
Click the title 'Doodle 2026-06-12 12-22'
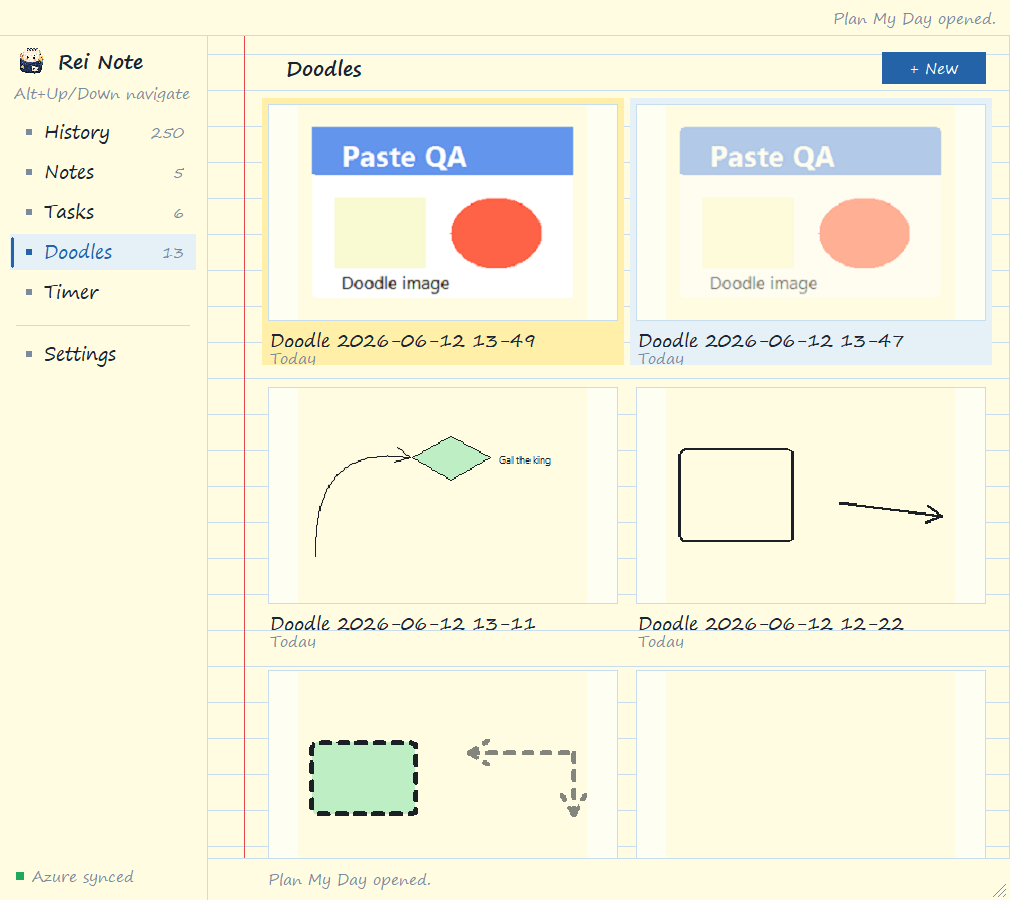pyautogui.click(x=770, y=623)
